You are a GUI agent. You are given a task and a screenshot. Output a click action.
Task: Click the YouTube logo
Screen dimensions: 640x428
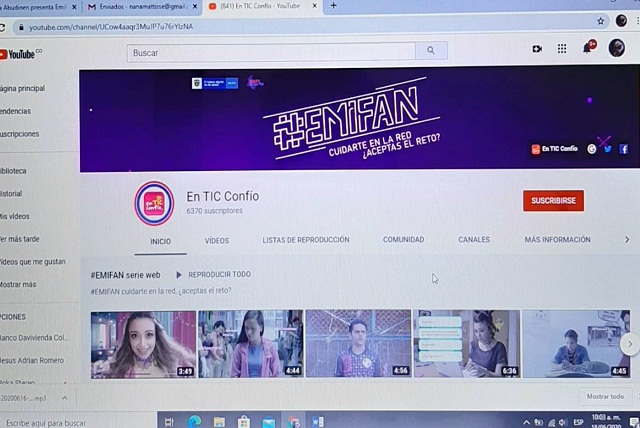pyautogui.click(x=18, y=54)
